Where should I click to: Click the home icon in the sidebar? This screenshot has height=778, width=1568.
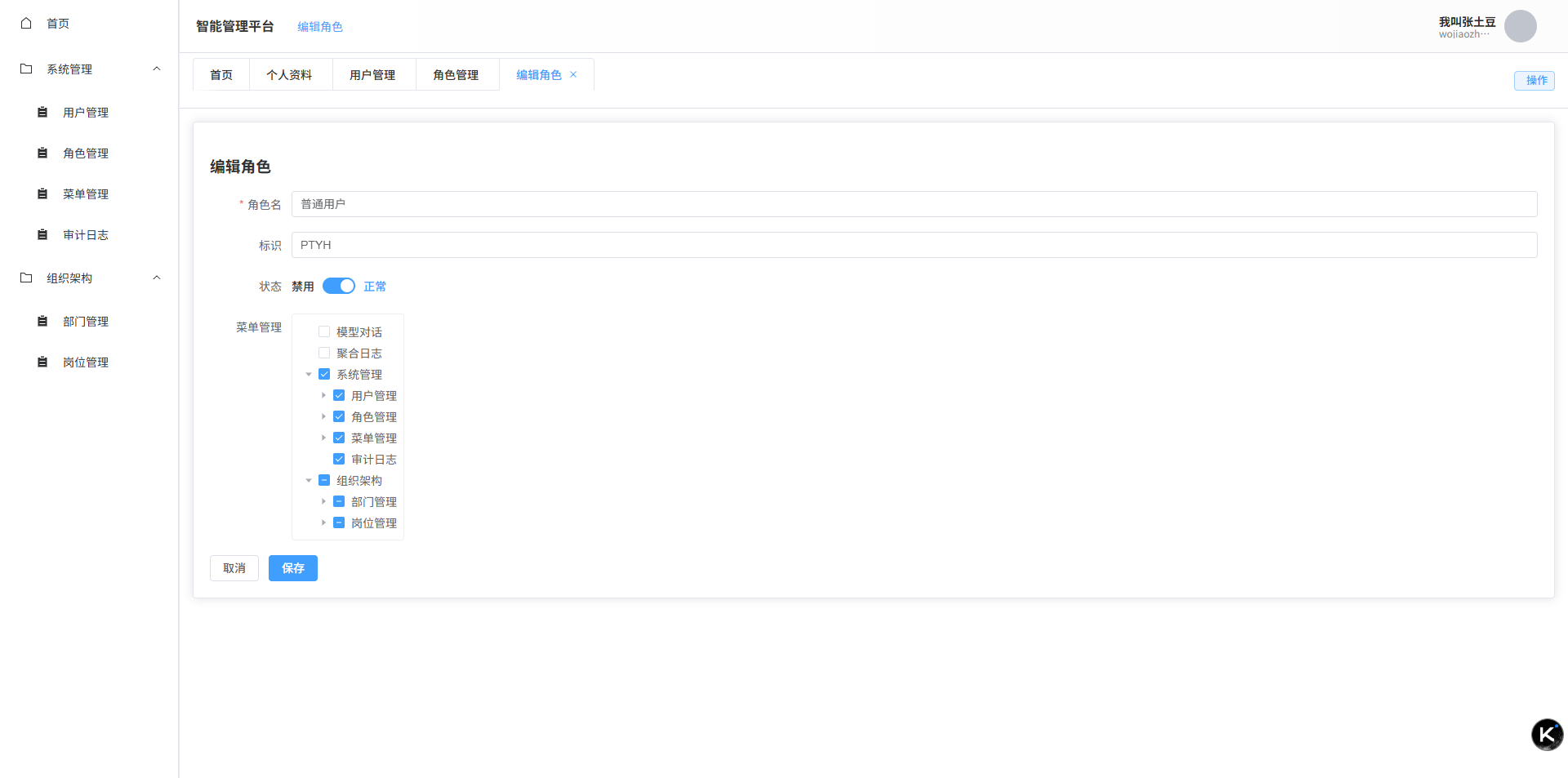(x=26, y=23)
